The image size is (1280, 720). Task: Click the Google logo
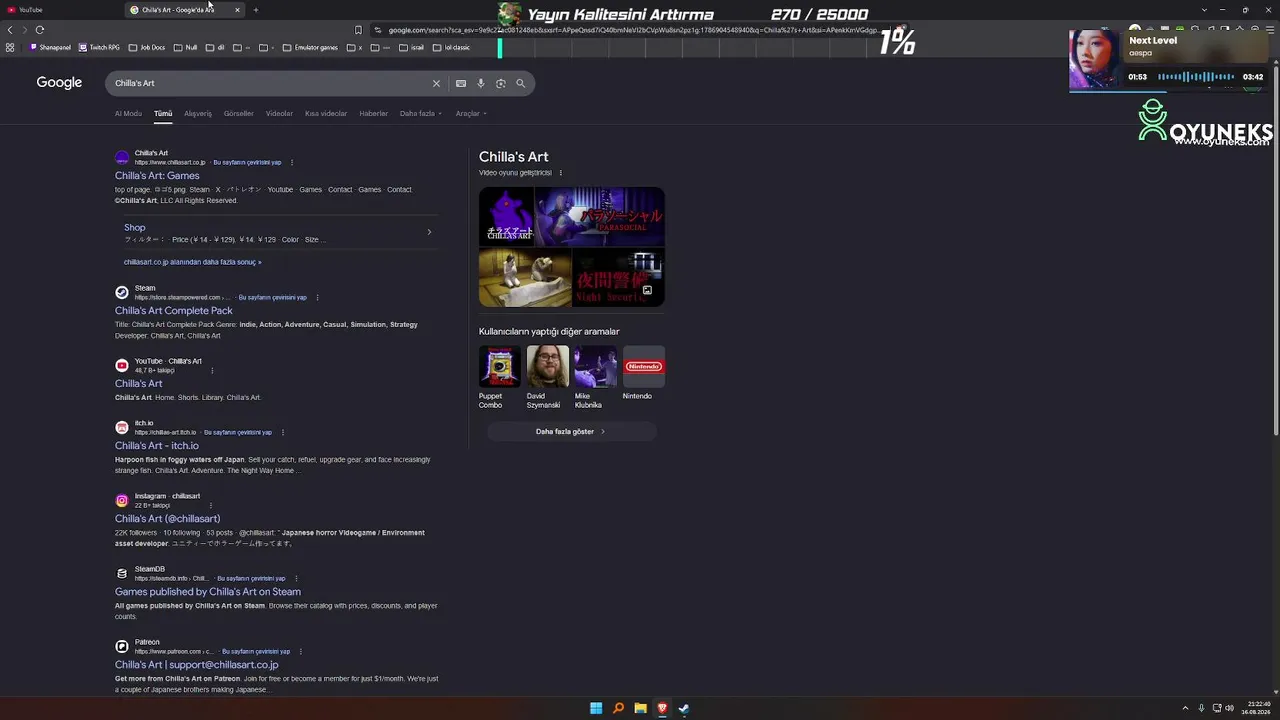click(59, 83)
